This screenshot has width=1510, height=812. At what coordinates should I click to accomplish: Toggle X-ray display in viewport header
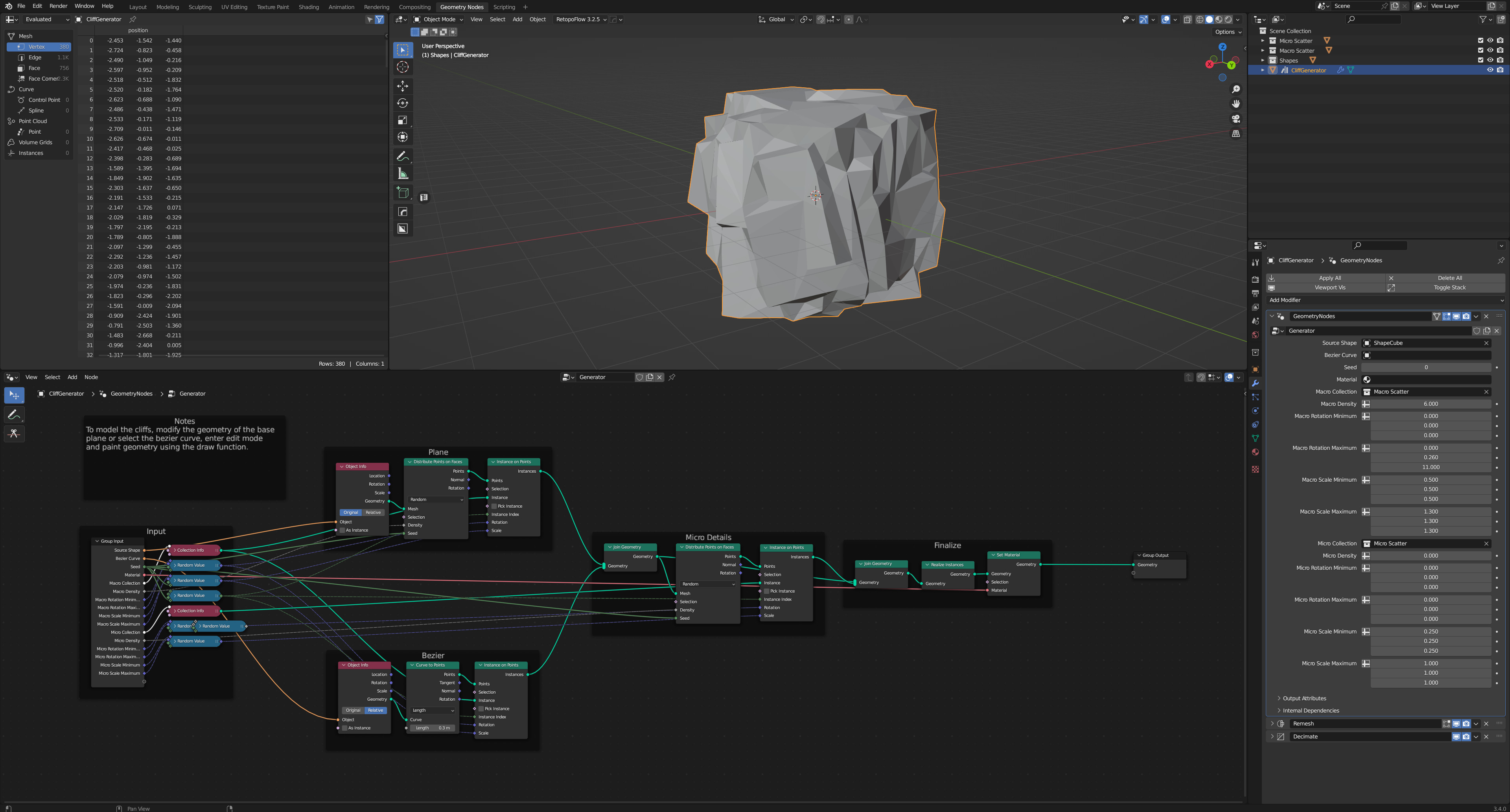1187,19
